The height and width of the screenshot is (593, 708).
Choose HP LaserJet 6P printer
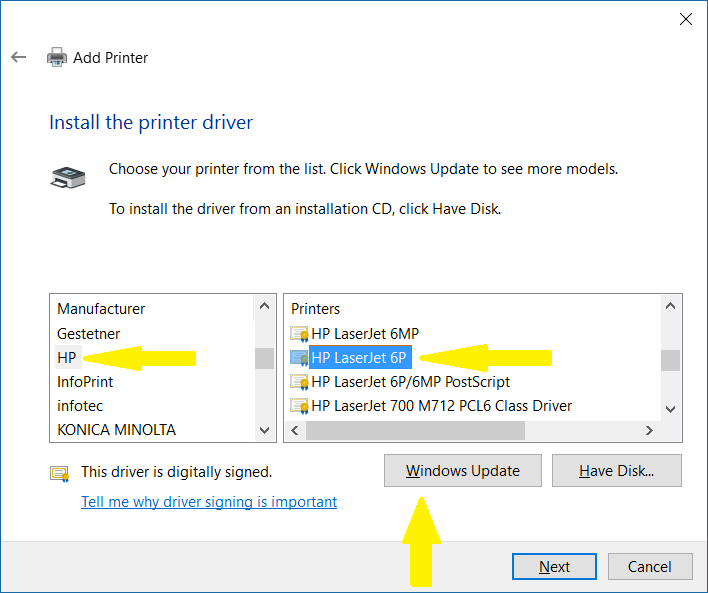[360, 358]
